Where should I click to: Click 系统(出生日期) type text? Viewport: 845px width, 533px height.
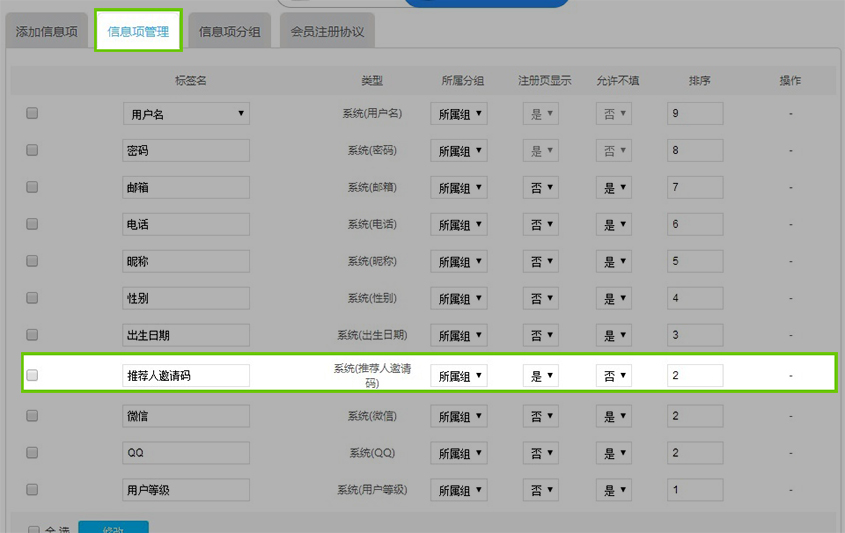(x=372, y=335)
